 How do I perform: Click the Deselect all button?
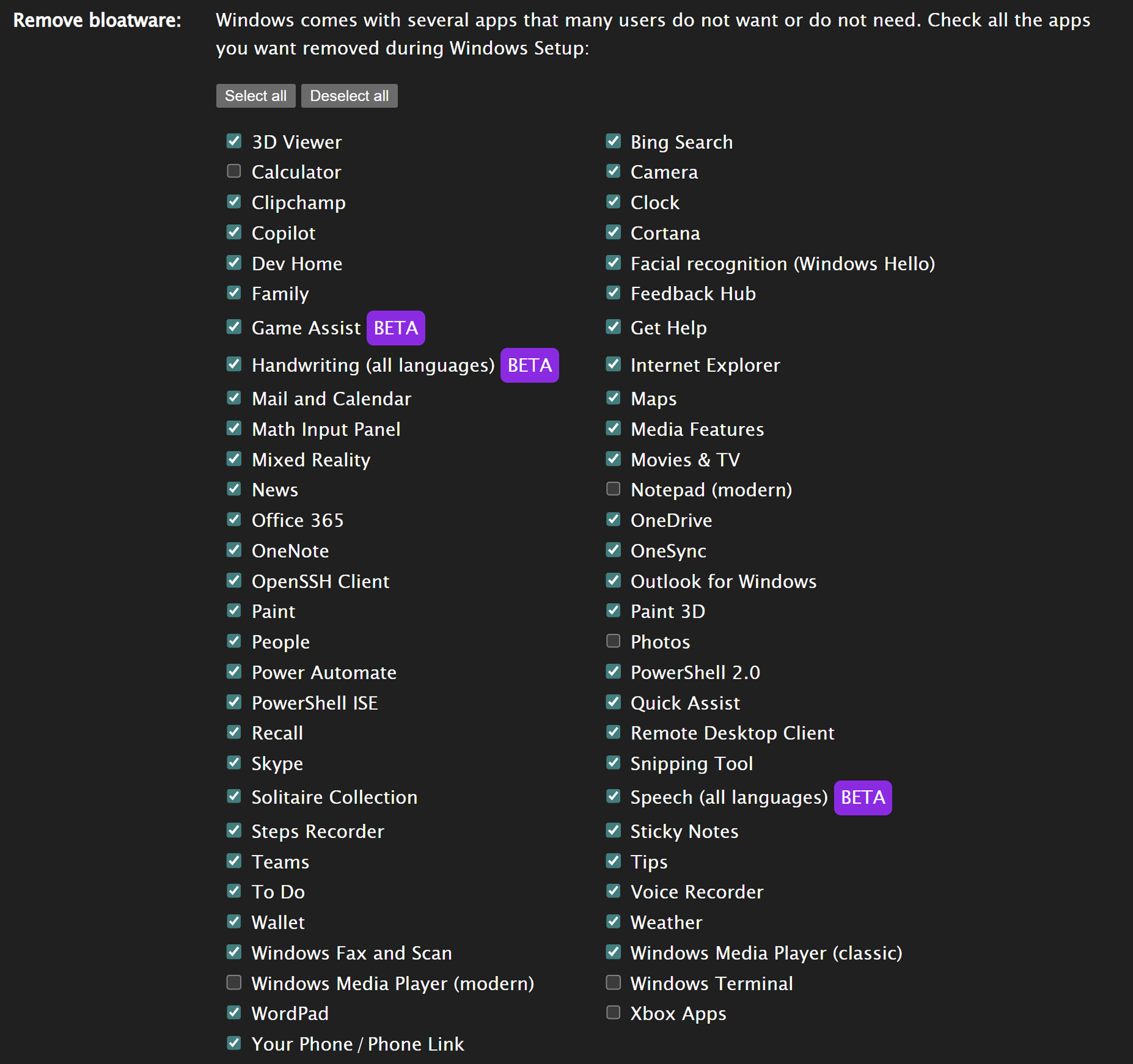349,96
